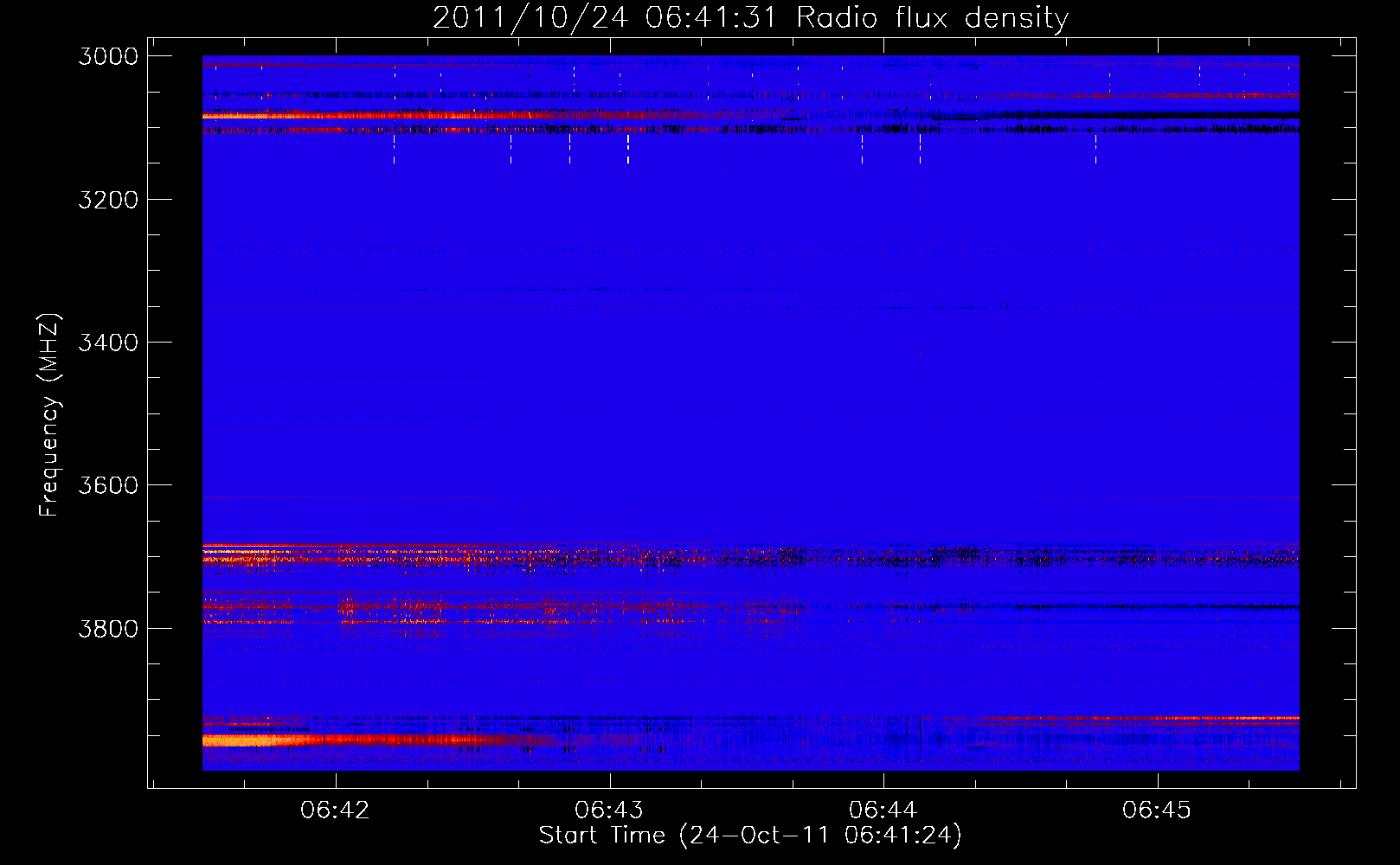The height and width of the screenshot is (865, 1400).
Task: Click the 'Start Time (24-Oct-11 06:41:24)' label
Action: 750,836
